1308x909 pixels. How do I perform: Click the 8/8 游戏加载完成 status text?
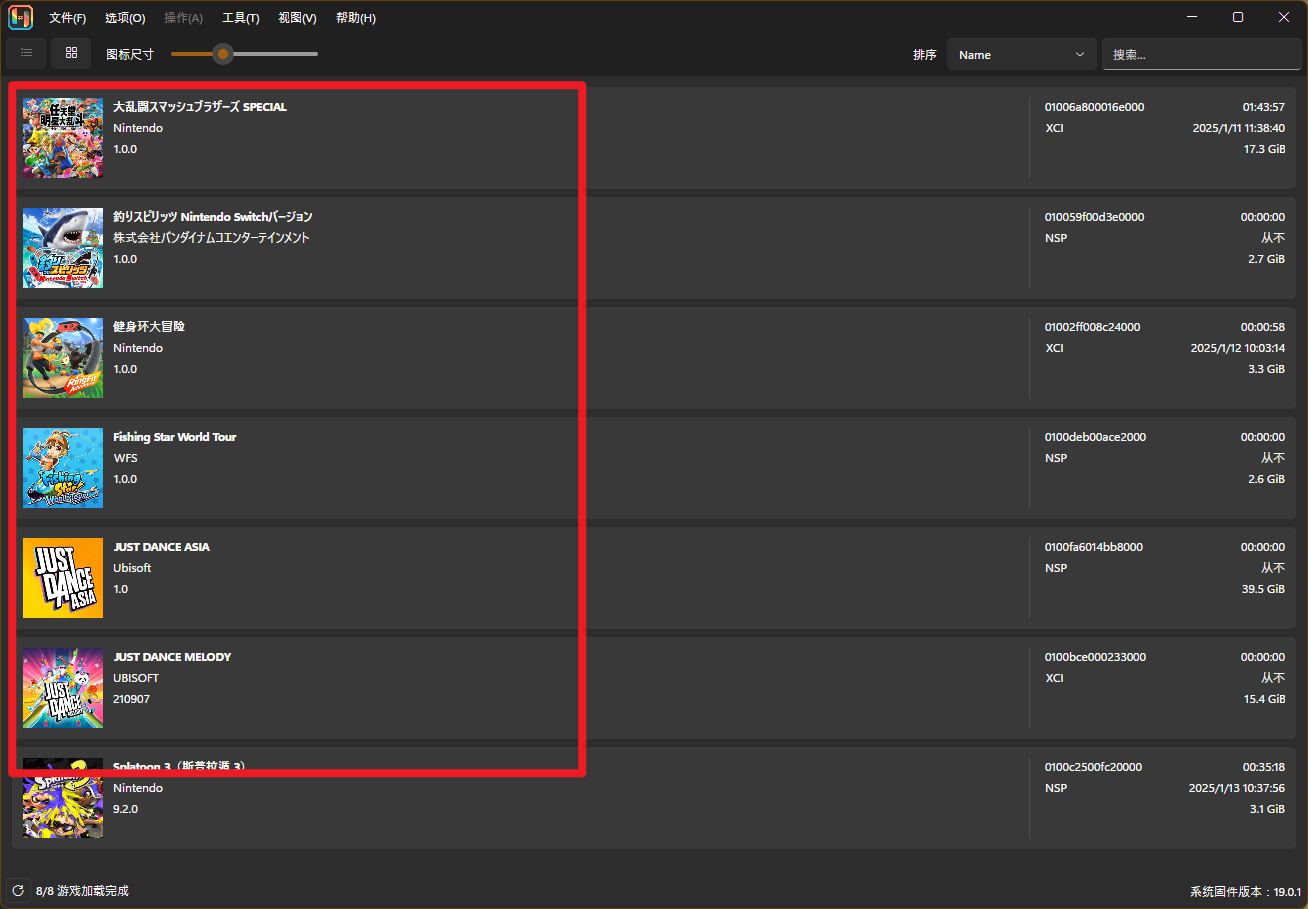82,890
